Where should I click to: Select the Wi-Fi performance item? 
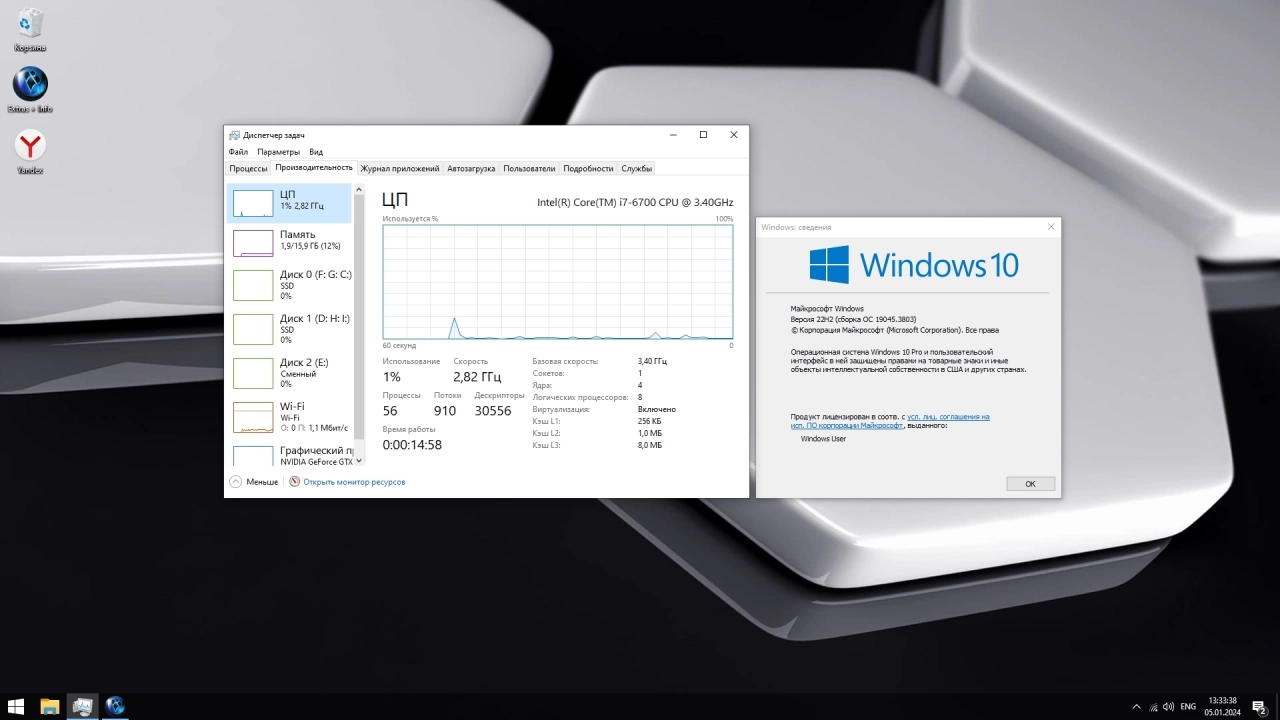pyautogui.click(x=289, y=417)
